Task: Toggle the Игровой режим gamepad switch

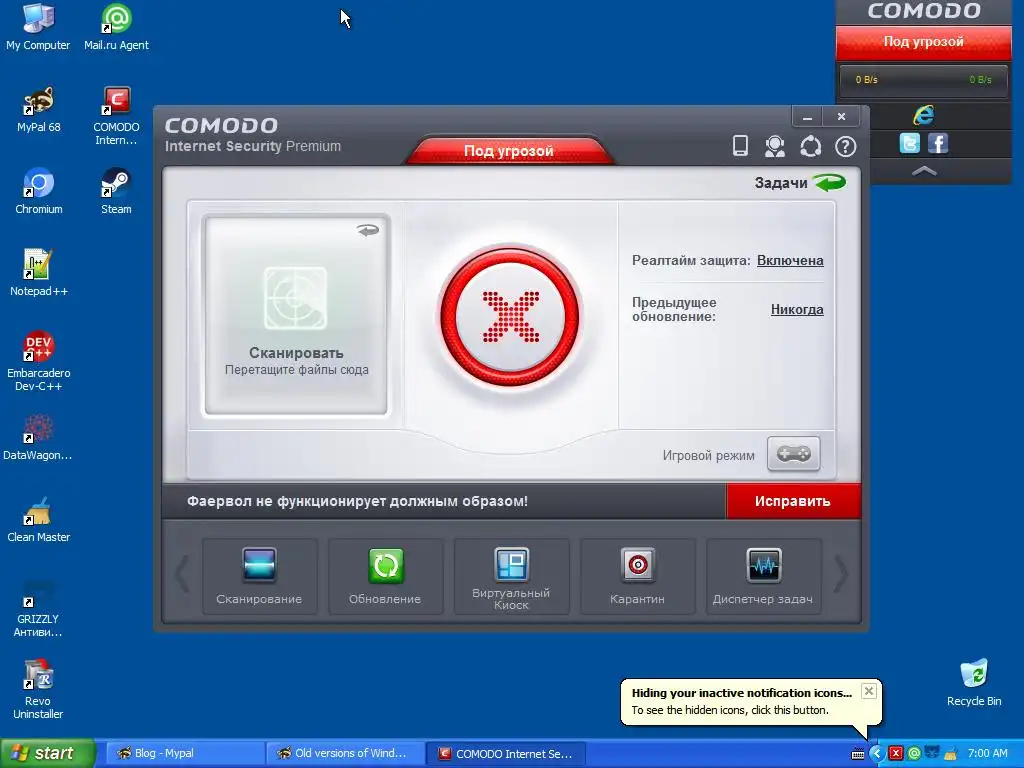Action: [x=793, y=454]
